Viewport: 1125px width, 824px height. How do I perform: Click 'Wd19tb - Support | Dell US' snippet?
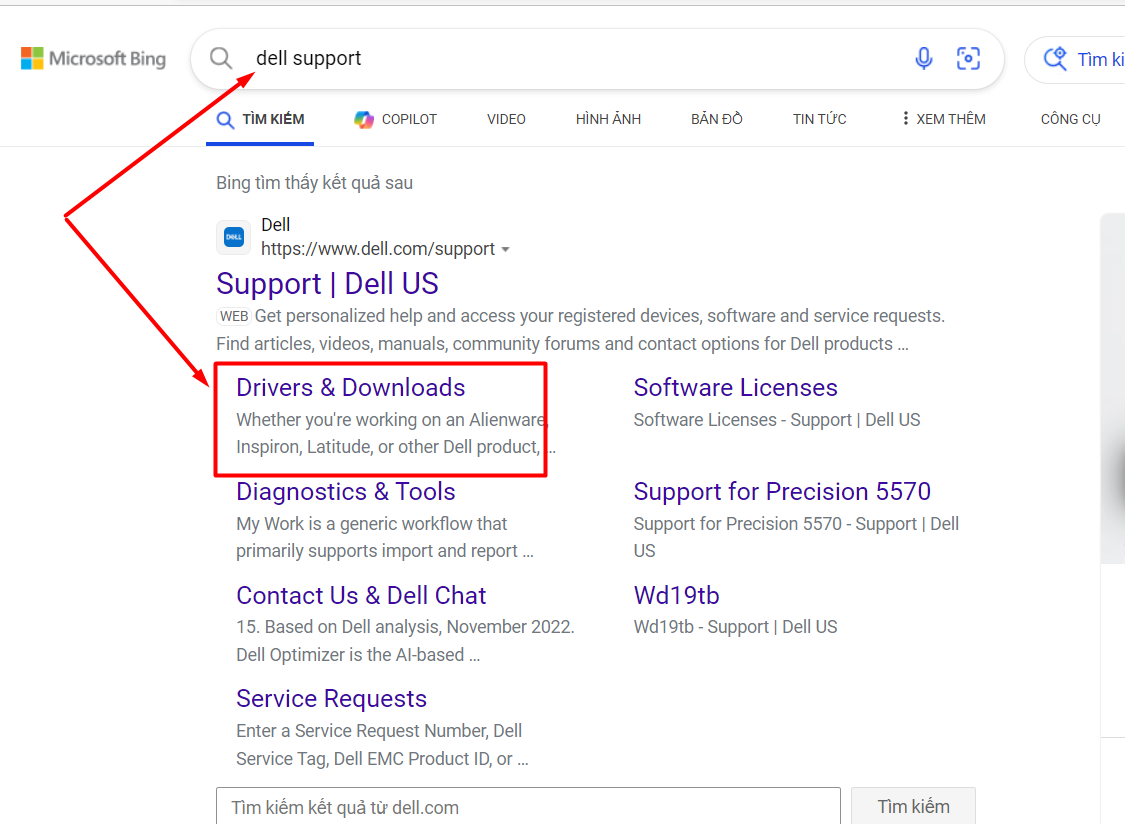click(735, 627)
